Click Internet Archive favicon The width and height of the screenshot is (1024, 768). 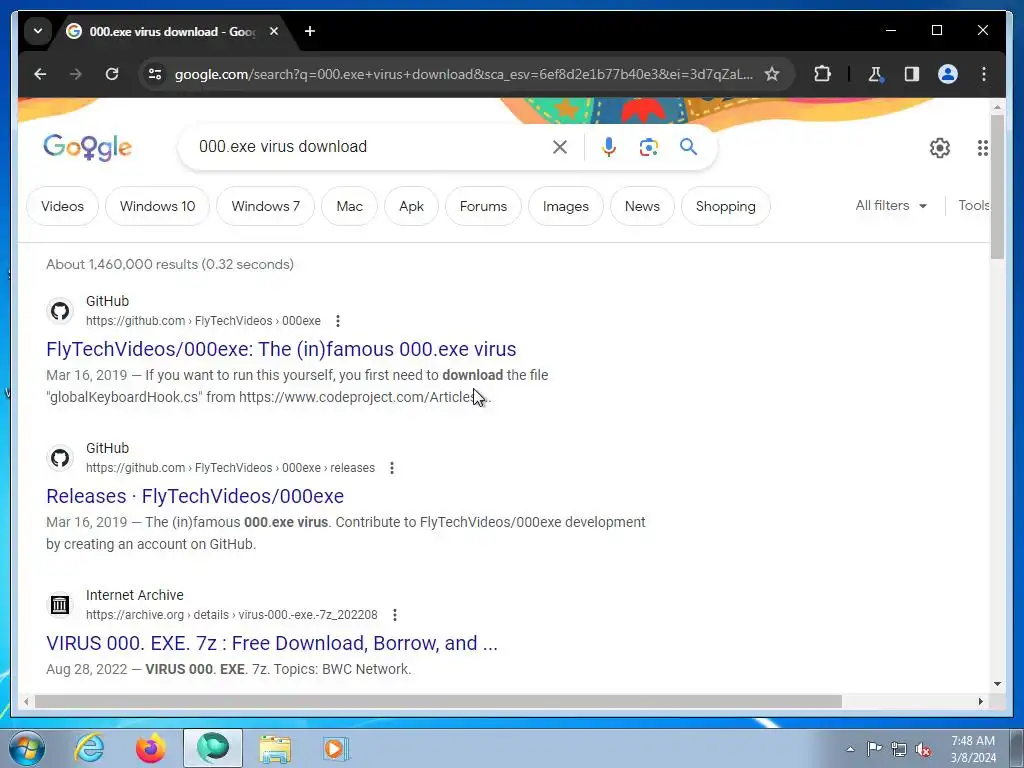pos(60,605)
